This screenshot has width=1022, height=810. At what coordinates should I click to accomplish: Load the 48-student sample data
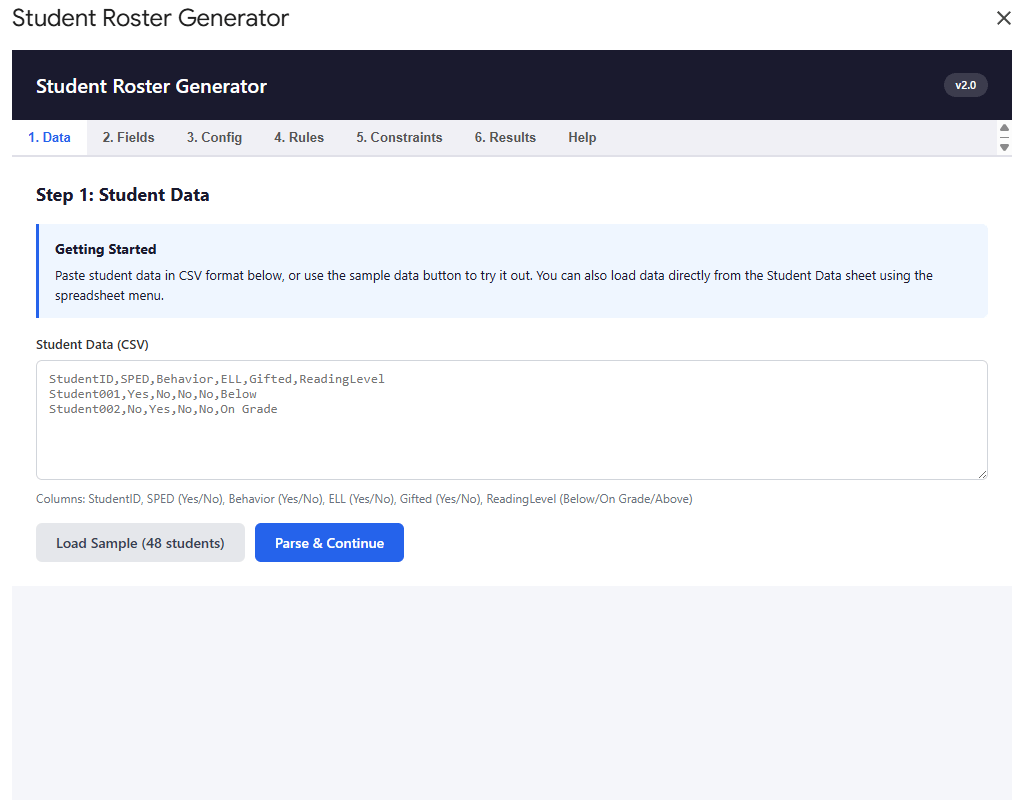coord(140,543)
